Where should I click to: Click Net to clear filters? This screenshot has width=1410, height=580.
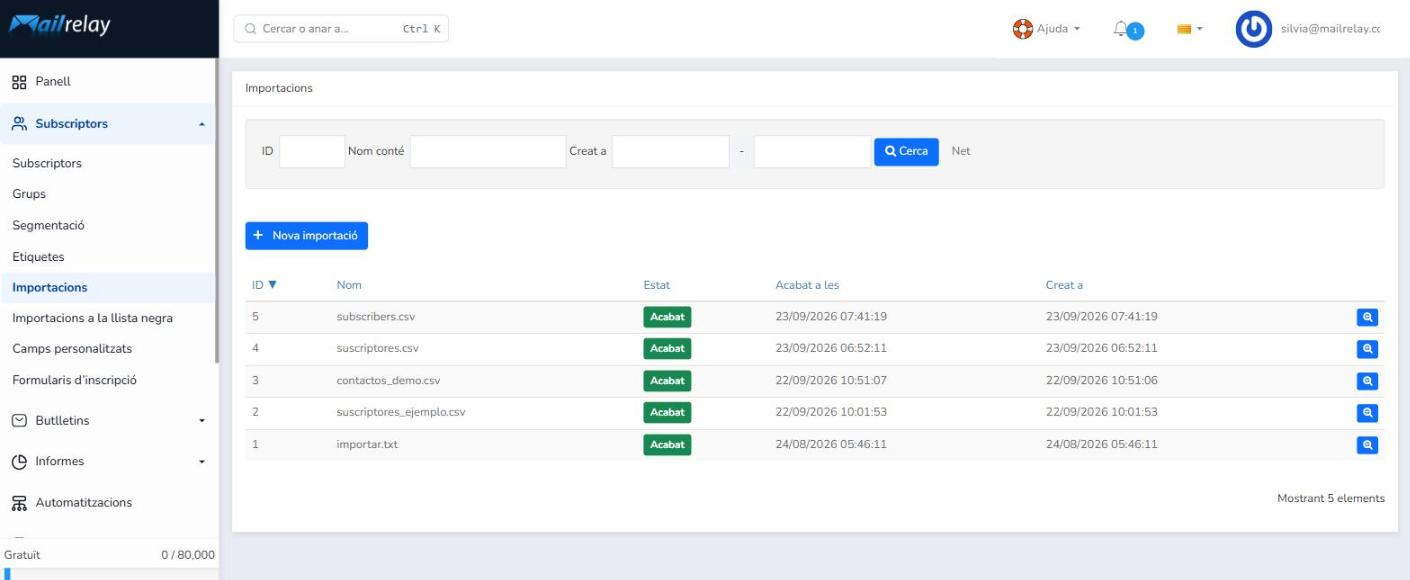[961, 151]
